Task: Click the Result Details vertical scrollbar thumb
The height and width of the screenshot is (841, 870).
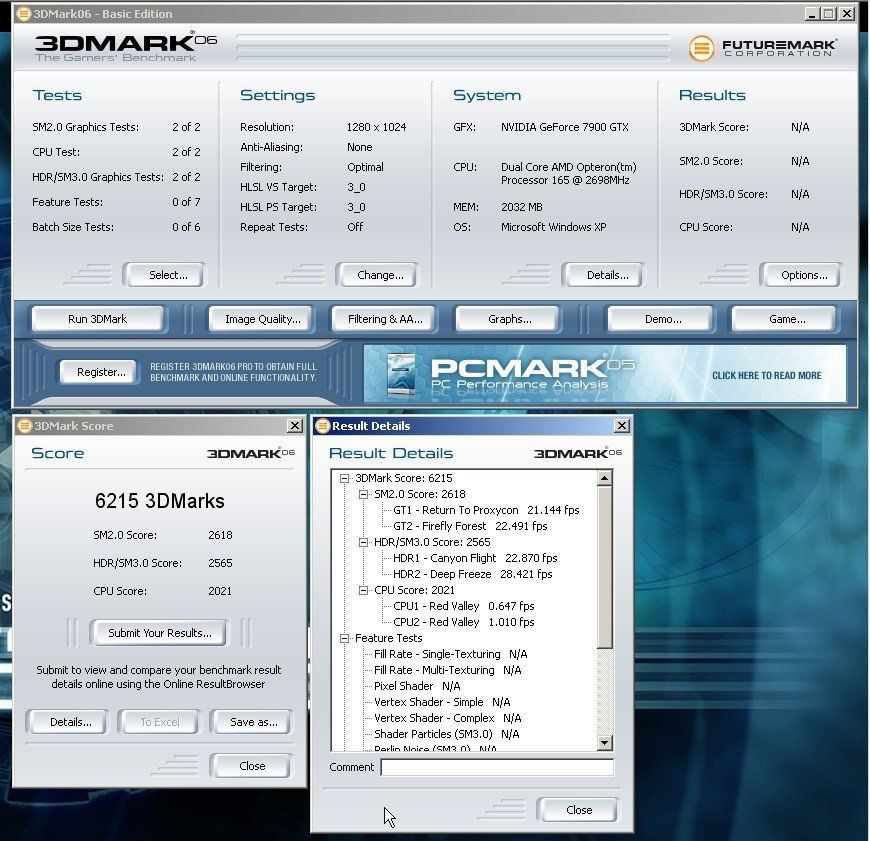Action: [x=605, y=567]
